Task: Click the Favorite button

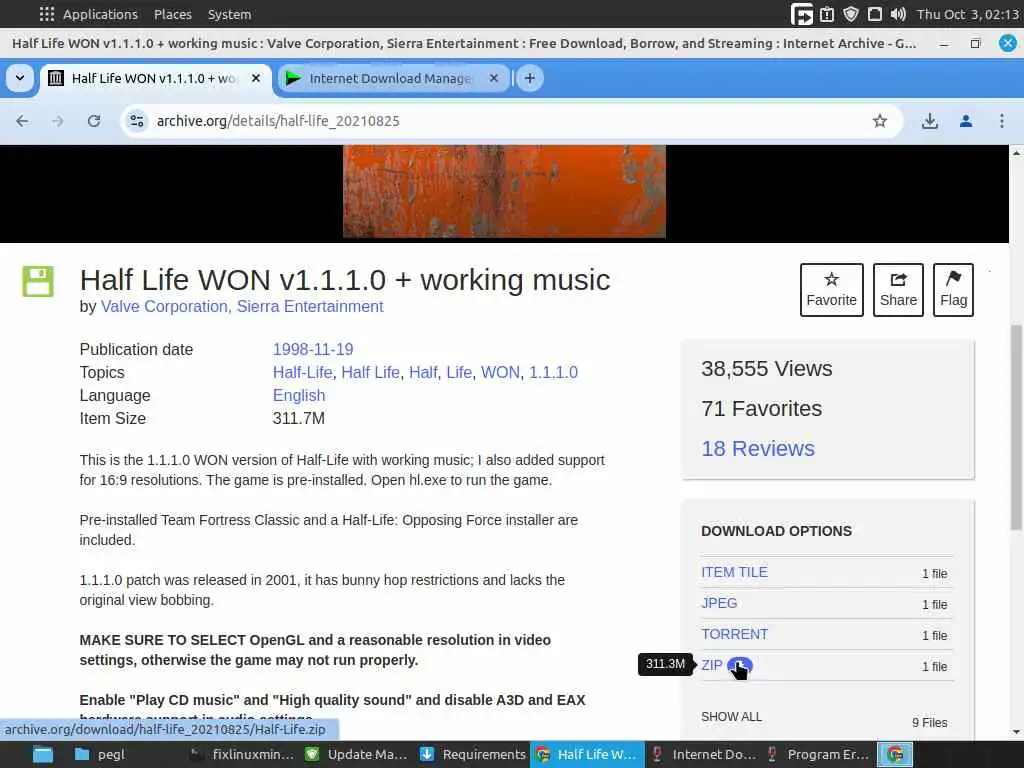Action: [831, 290]
